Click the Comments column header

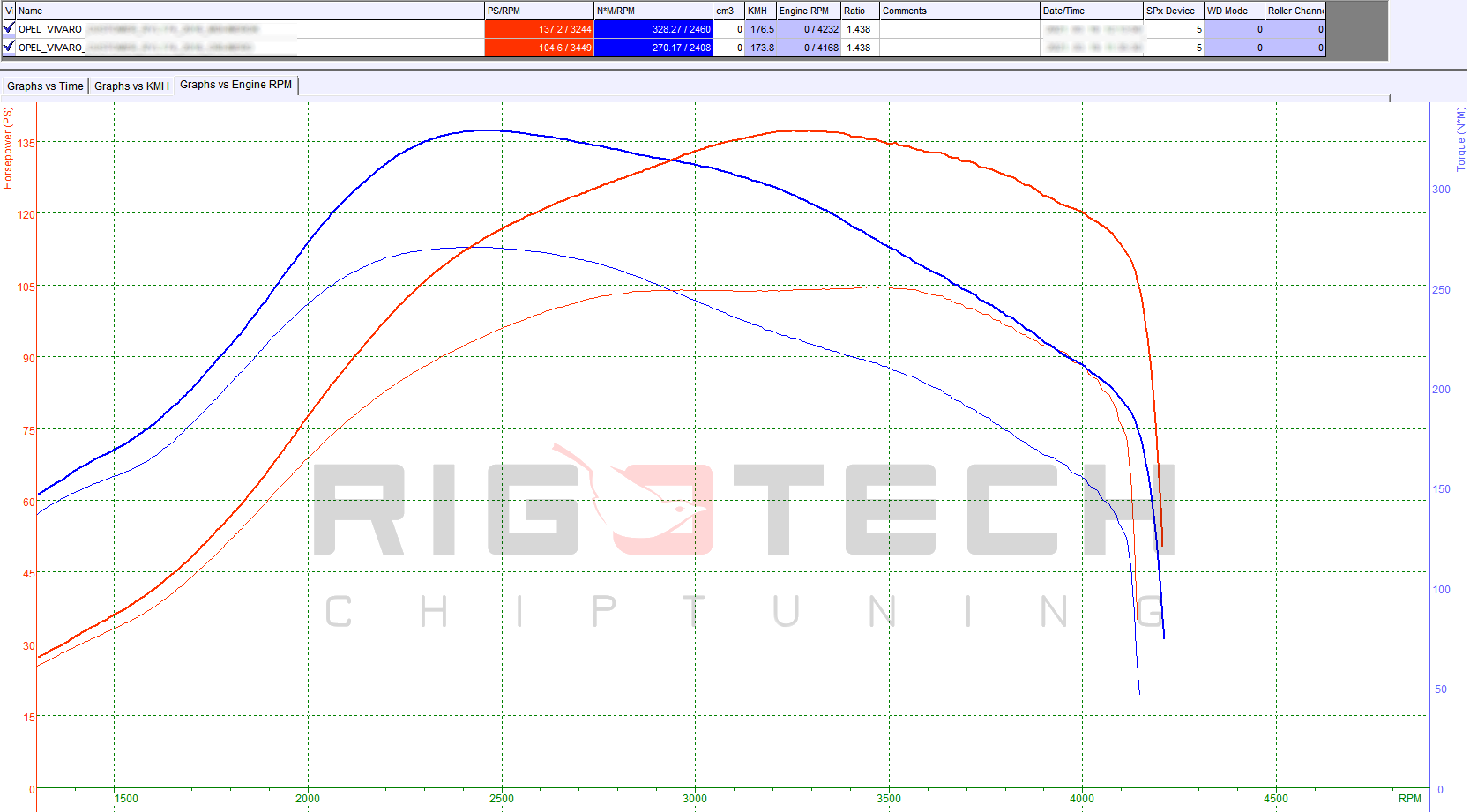click(959, 11)
